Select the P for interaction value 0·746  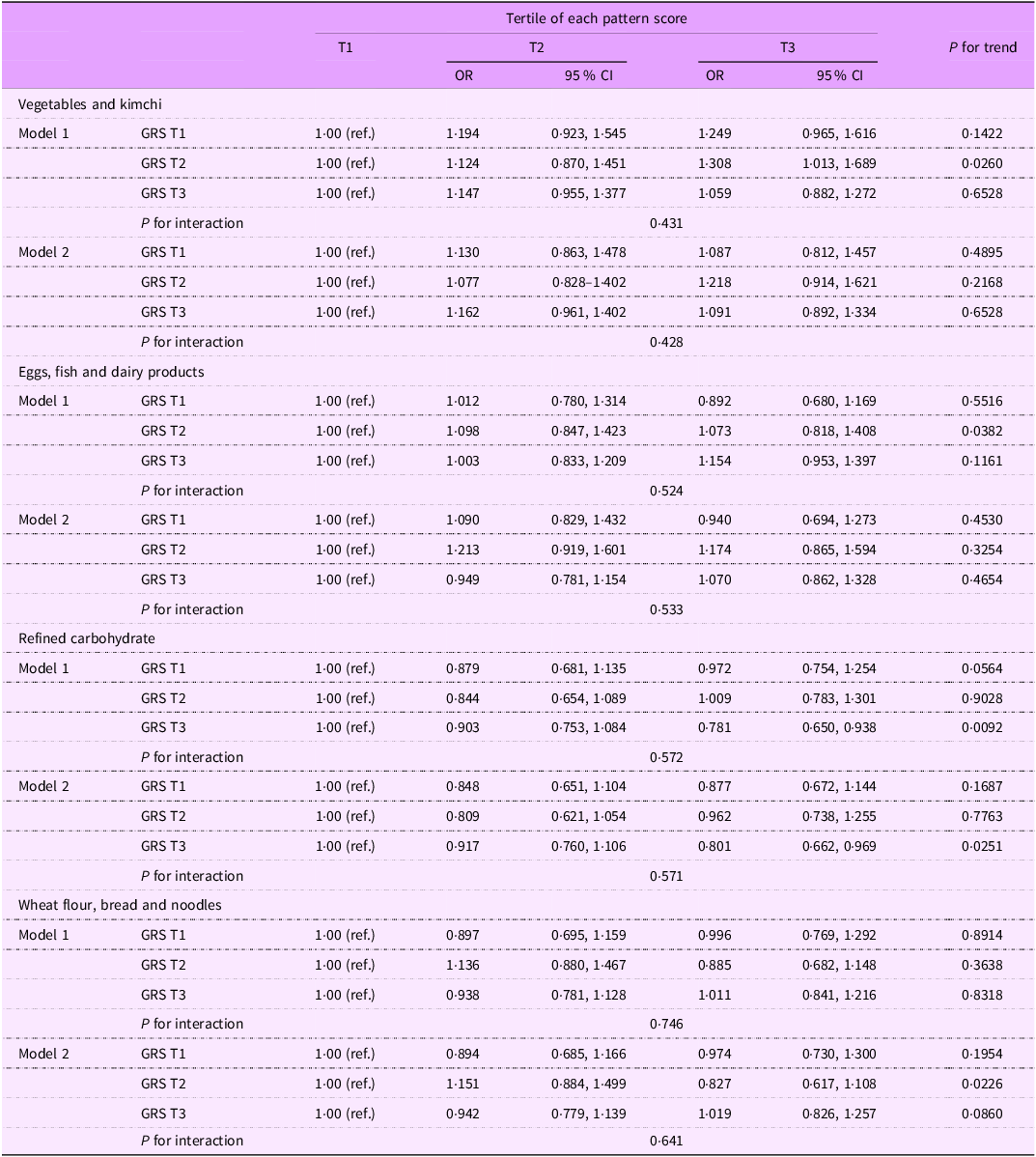(x=666, y=1024)
